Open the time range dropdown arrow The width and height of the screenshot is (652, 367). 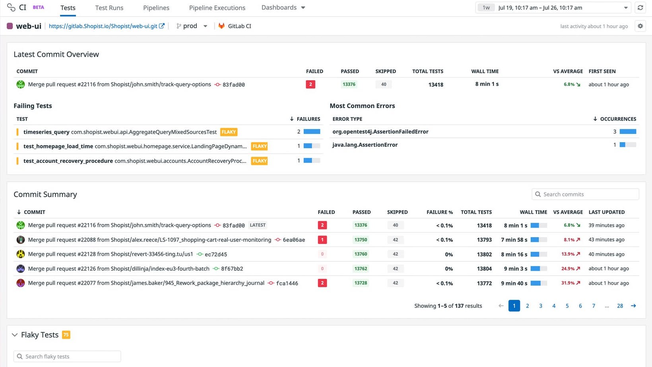[x=626, y=7]
